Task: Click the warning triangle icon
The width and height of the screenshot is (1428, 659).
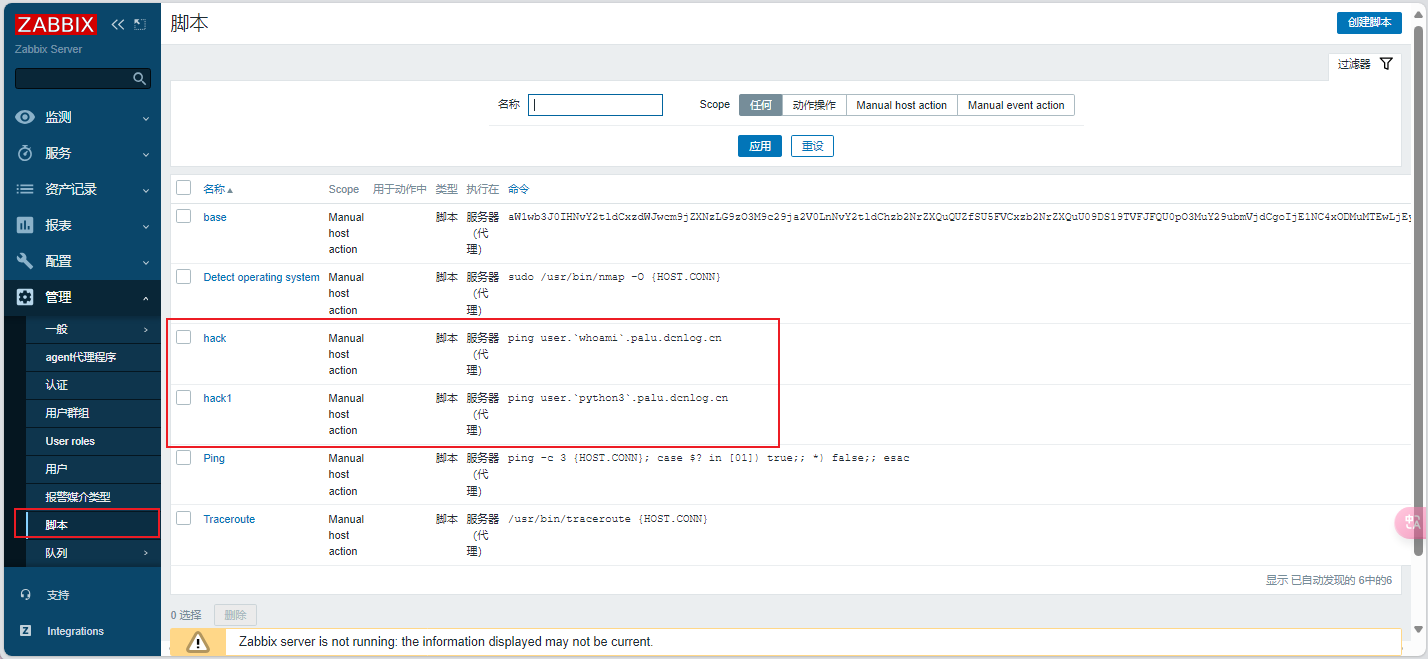Action: pyautogui.click(x=198, y=642)
